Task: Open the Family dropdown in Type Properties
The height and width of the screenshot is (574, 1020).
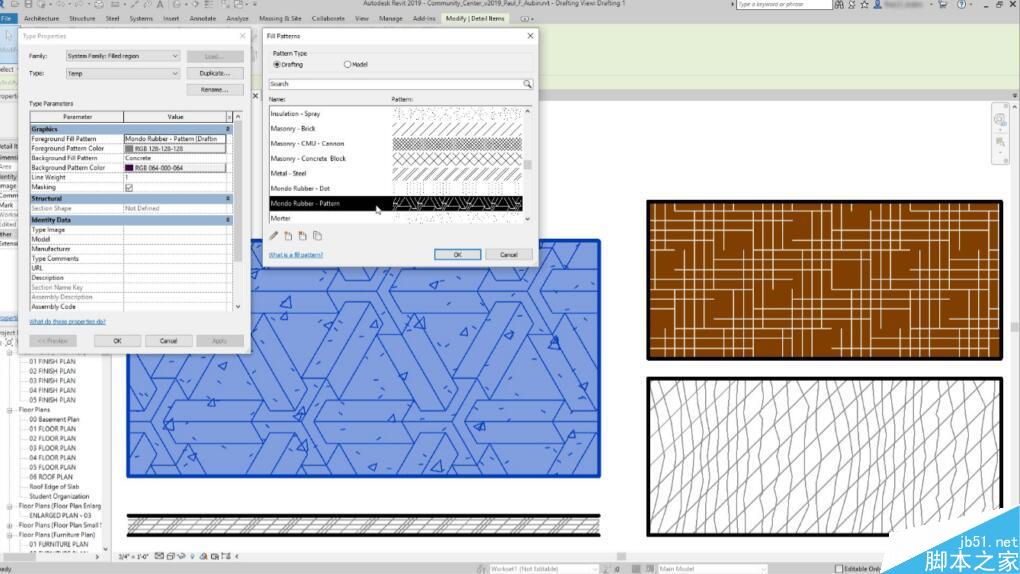Action: (x=122, y=56)
